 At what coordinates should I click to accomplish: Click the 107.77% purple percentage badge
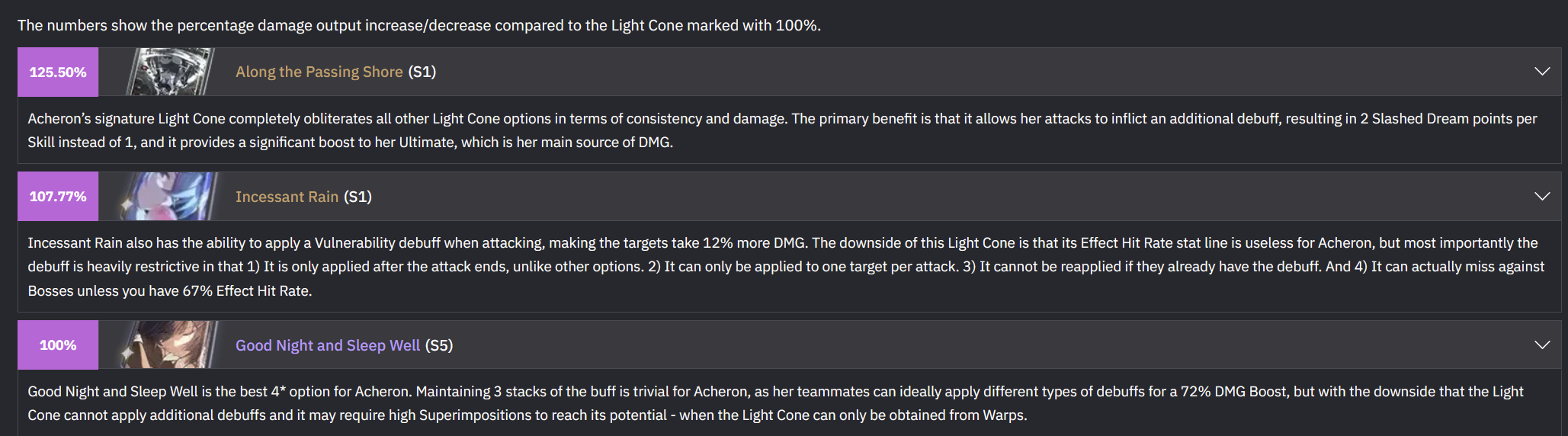[x=58, y=196]
